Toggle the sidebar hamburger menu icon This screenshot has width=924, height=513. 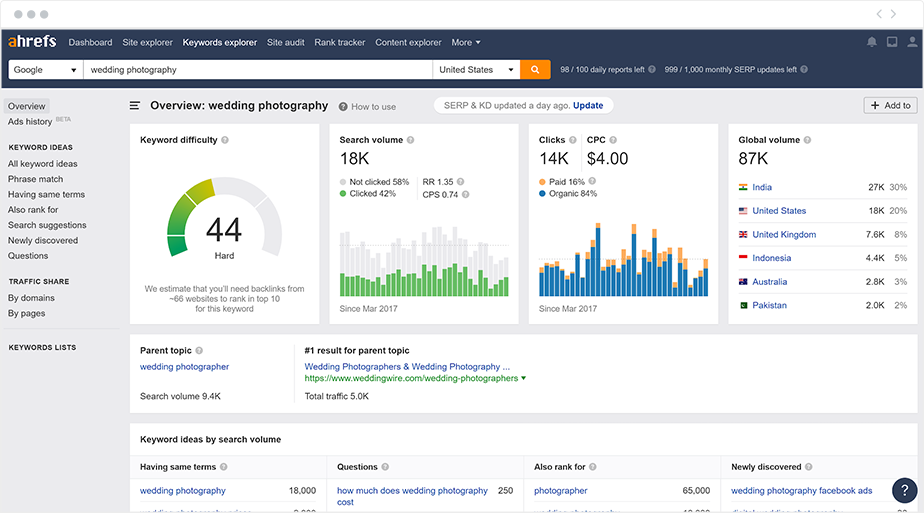(x=135, y=105)
